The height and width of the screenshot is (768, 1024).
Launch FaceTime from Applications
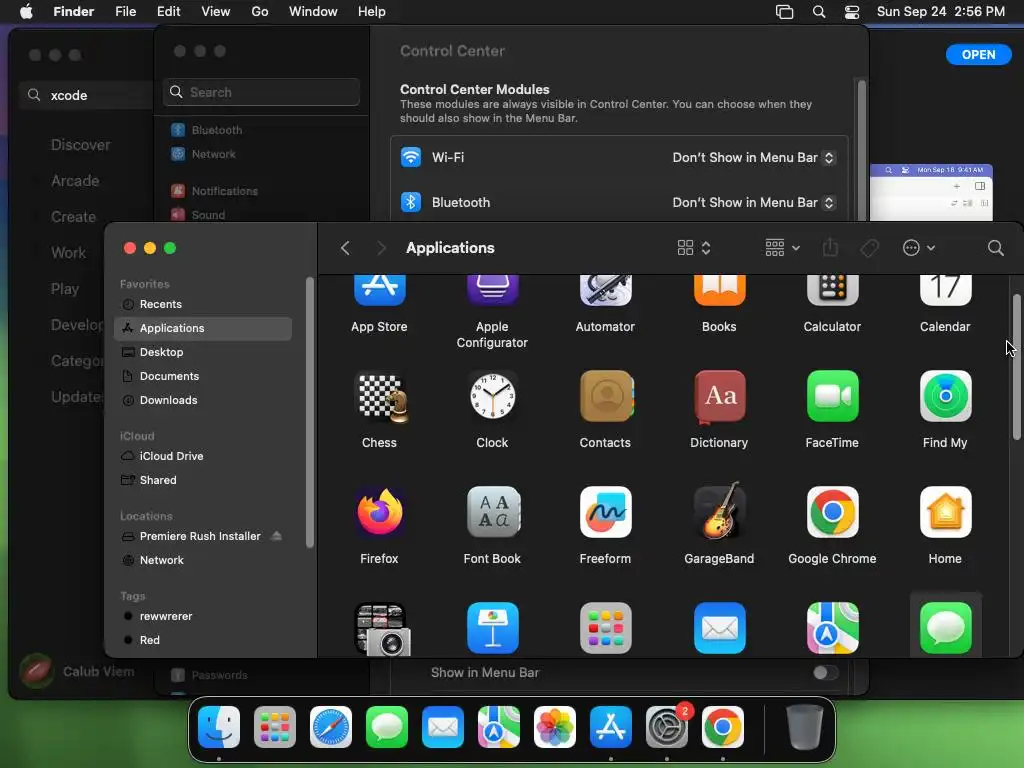coord(832,396)
